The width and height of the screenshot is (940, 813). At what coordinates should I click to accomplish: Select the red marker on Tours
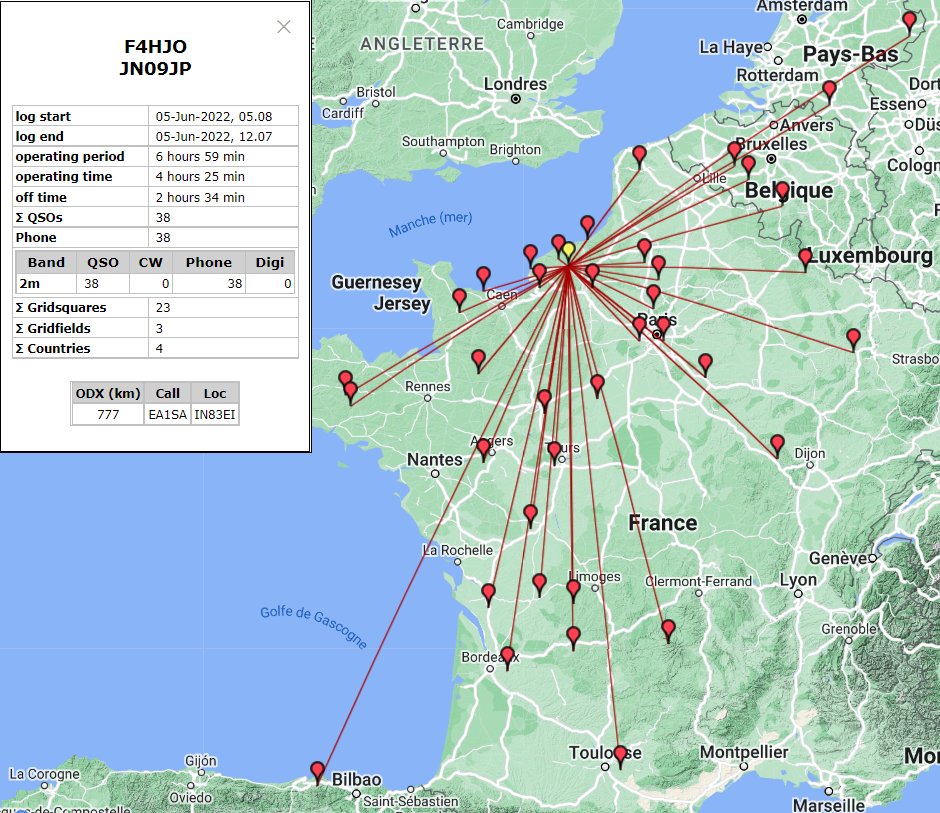click(555, 452)
